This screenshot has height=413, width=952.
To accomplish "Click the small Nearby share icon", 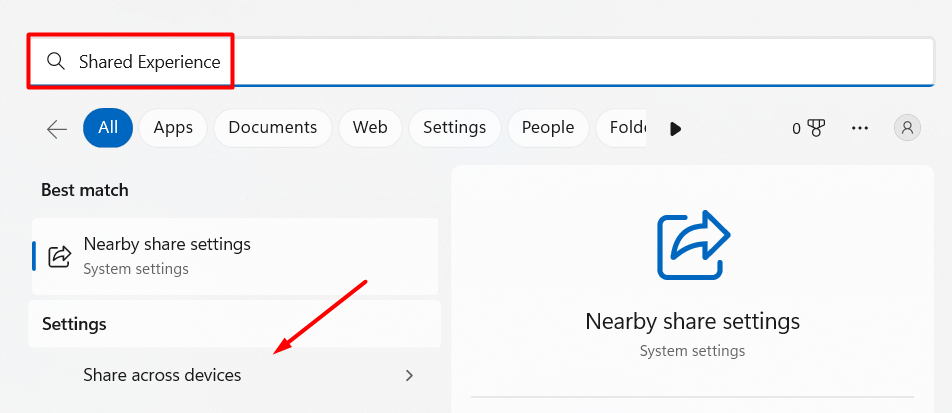I will pos(60,256).
